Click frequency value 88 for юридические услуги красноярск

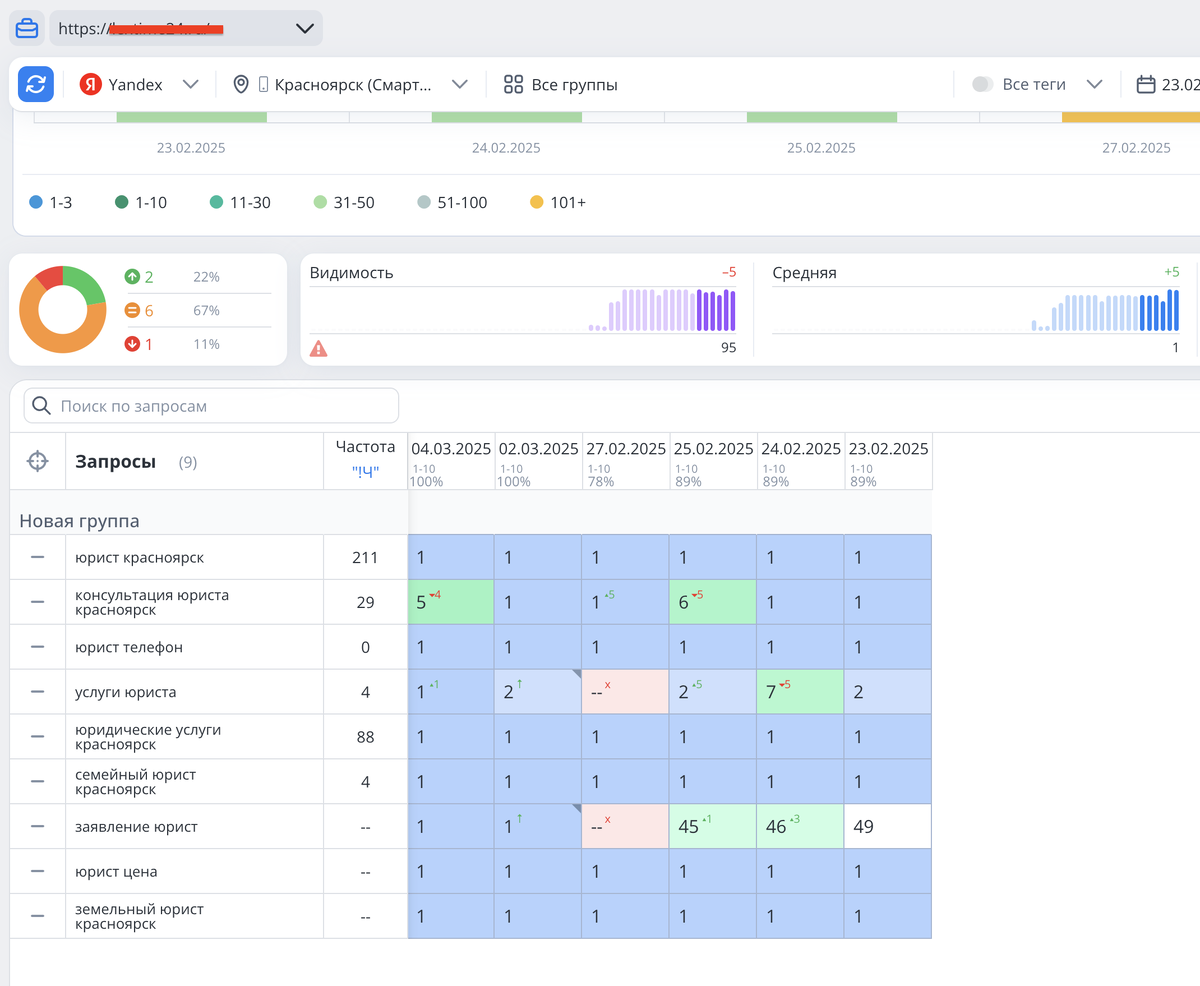coord(365,737)
